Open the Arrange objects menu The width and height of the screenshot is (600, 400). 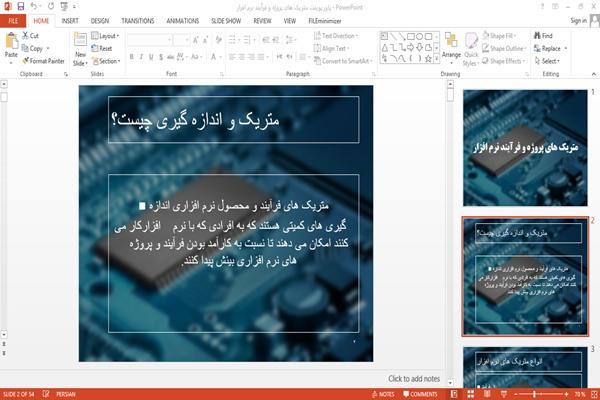(x=451, y=46)
